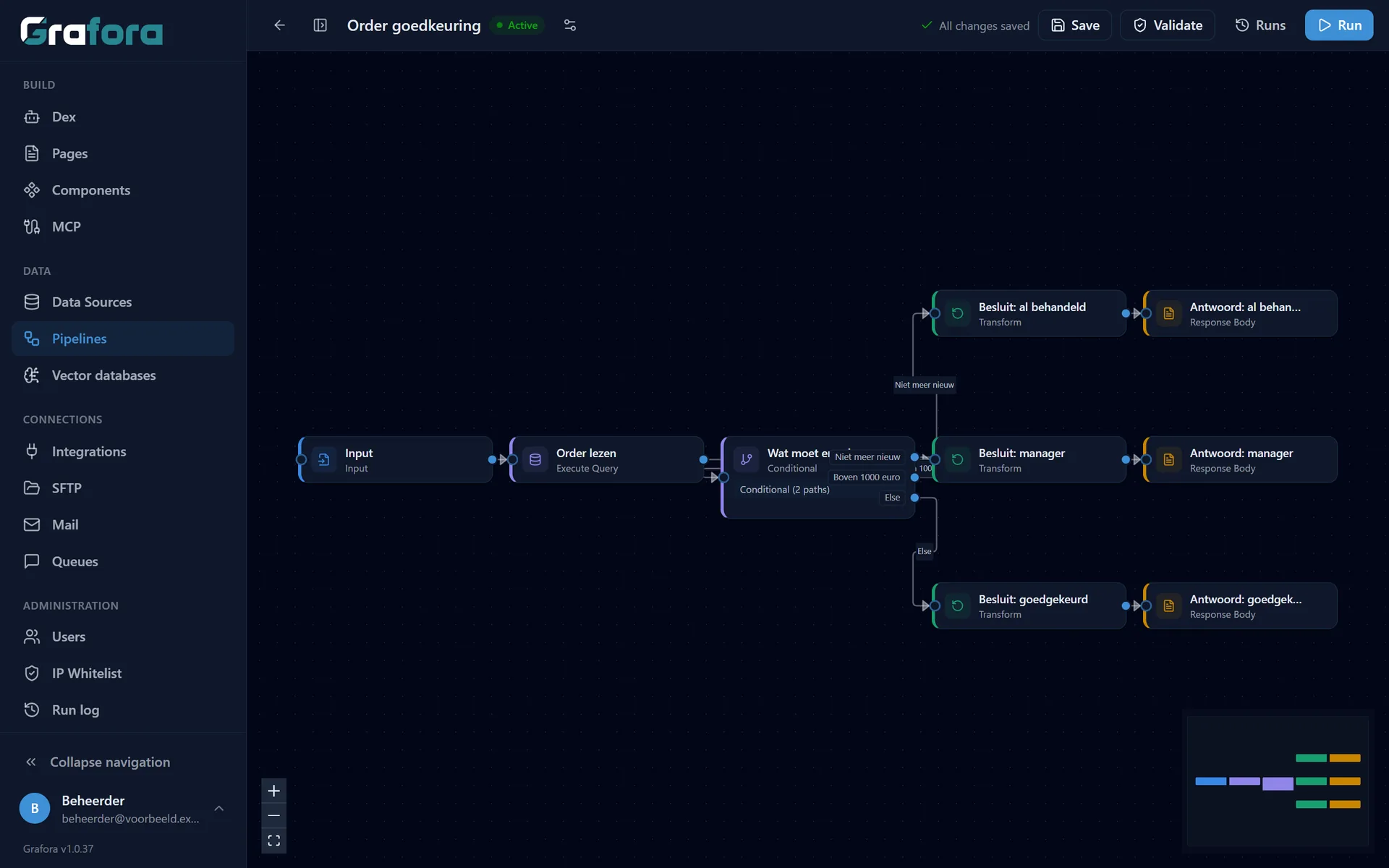Image resolution: width=1389 pixels, height=868 pixels.
Task: Select Antwoord: al behan... response node
Action: [1241, 314]
